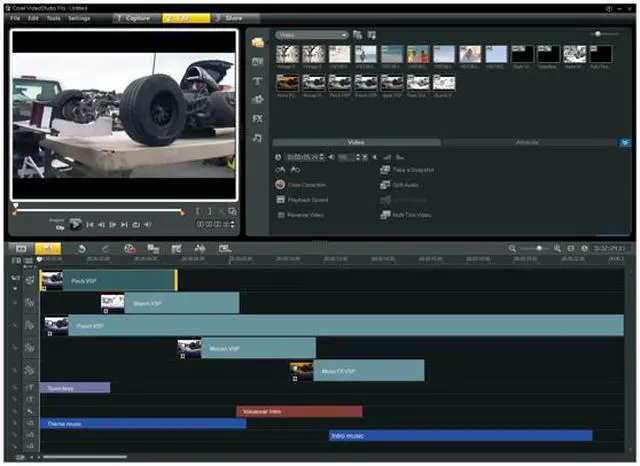The width and height of the screenshot is (640, 466).
Task: Click Play button in preview panel
Action: 76,224
